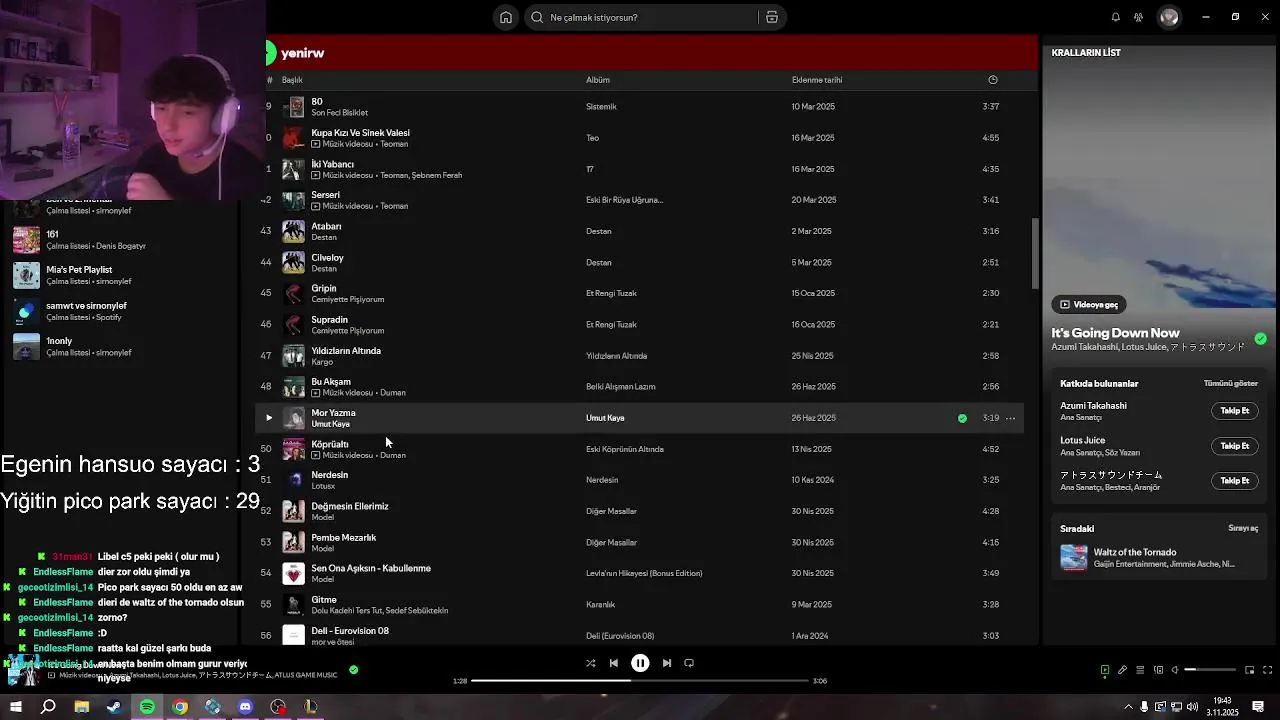Image resolution: width=1280 pixels, height=720 pixels.
Task: Select the track 'Atabarı'
Action: [x=326, y=226]
